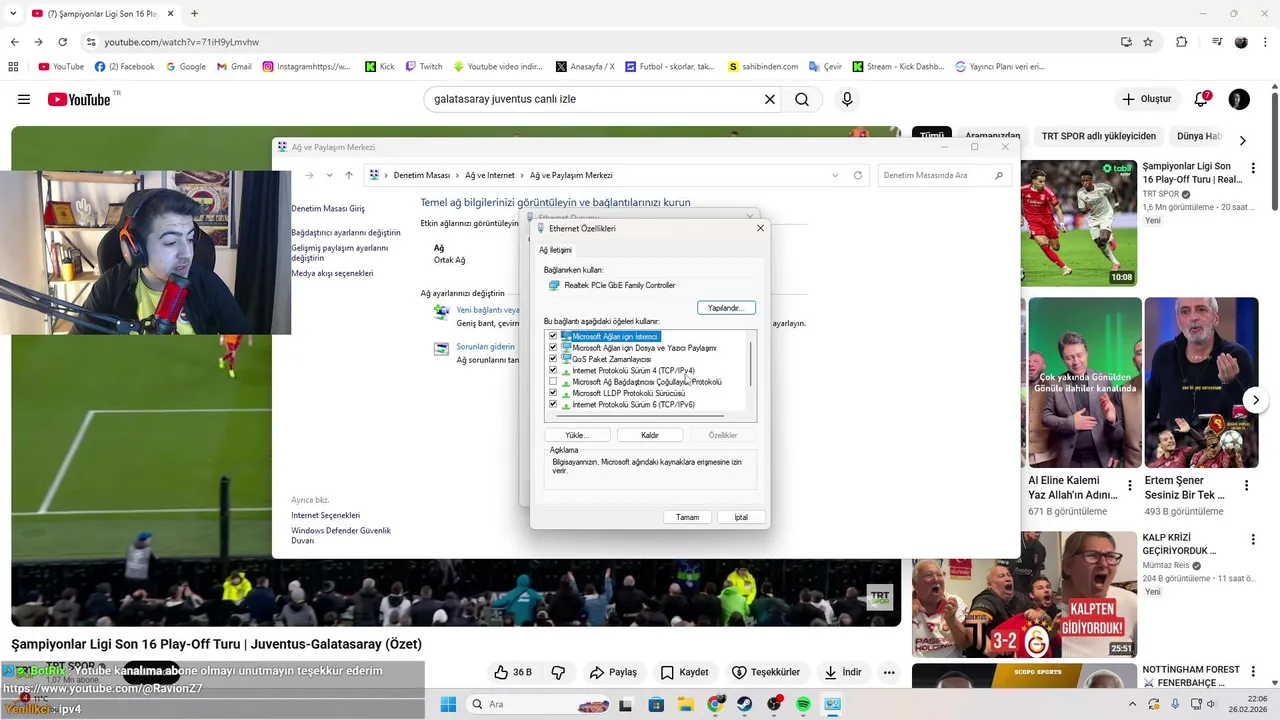
Task: Select the Tümü filter chip
Action: pos(931,136)
